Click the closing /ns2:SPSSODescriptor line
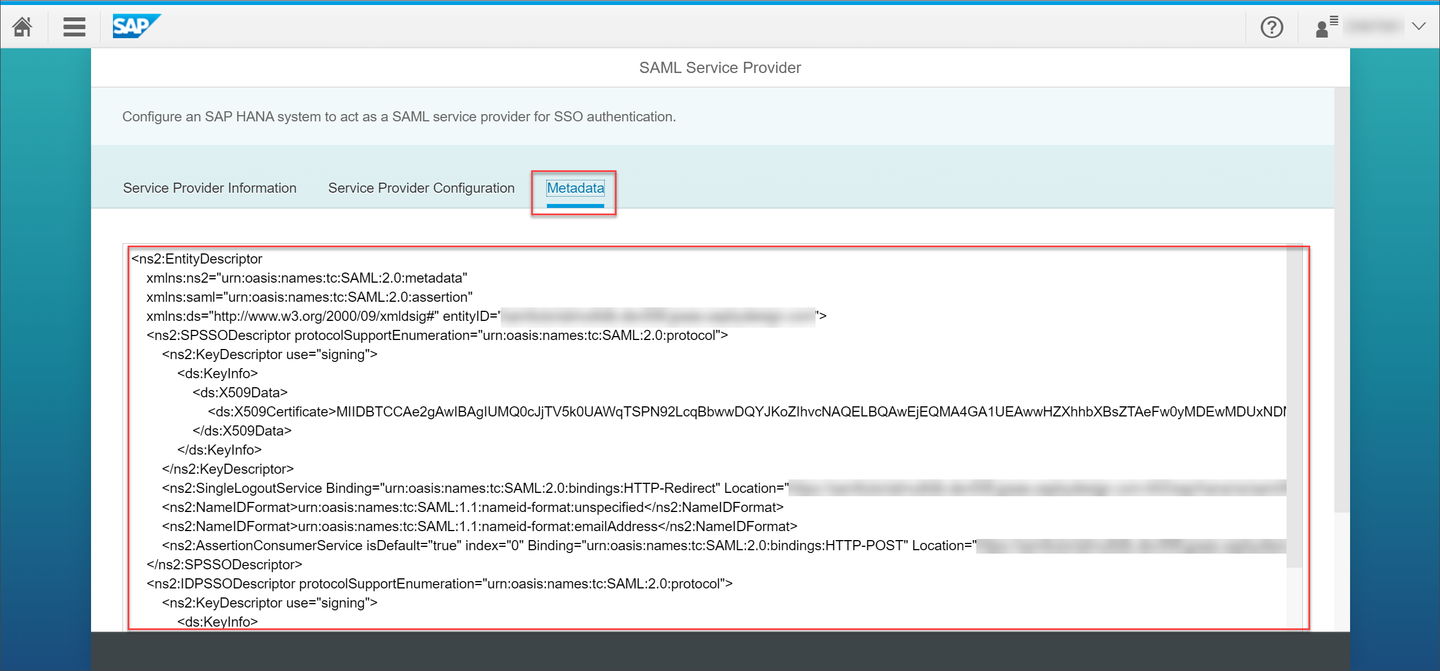 point(224,564)
